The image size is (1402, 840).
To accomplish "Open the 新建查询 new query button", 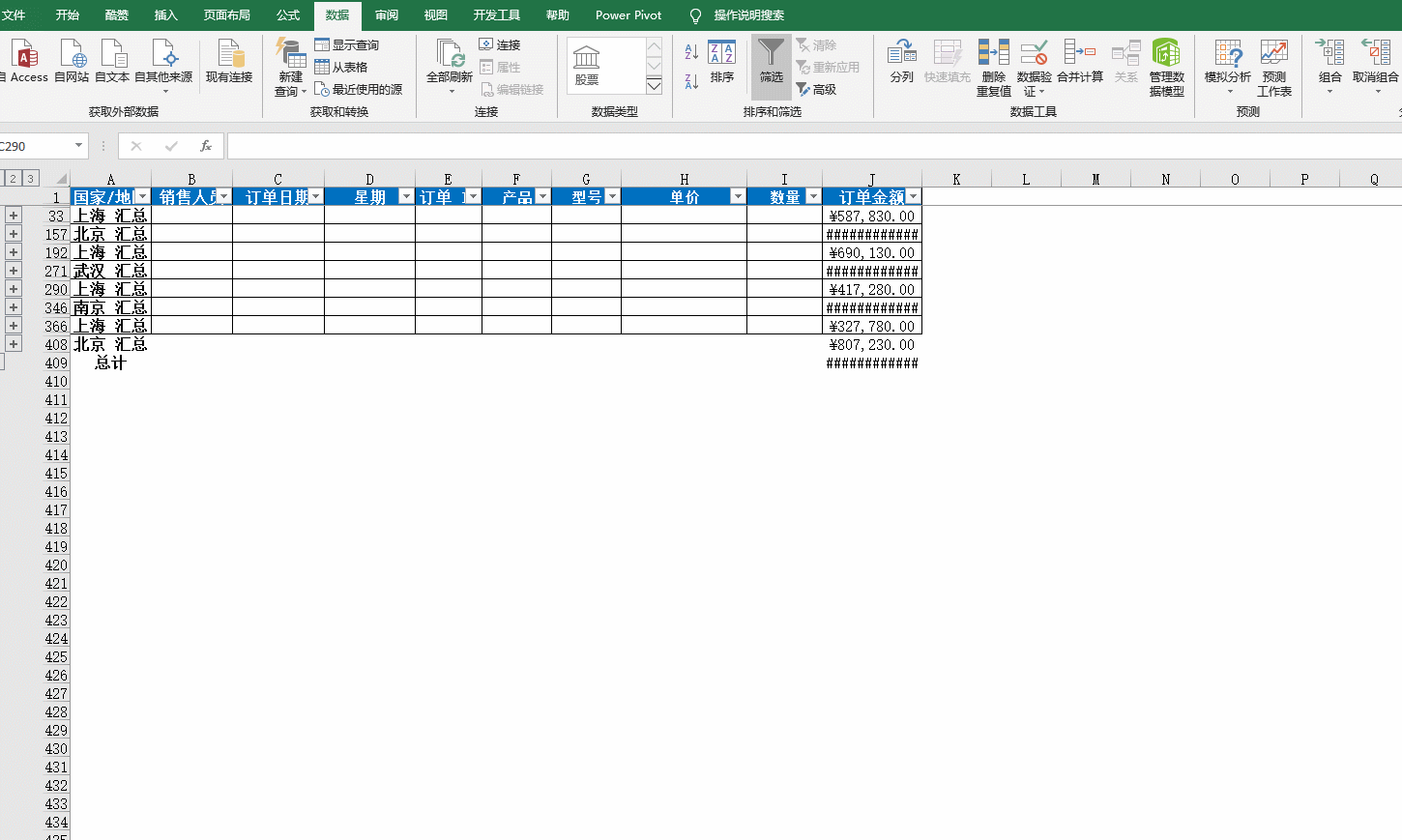I will 290,67.
